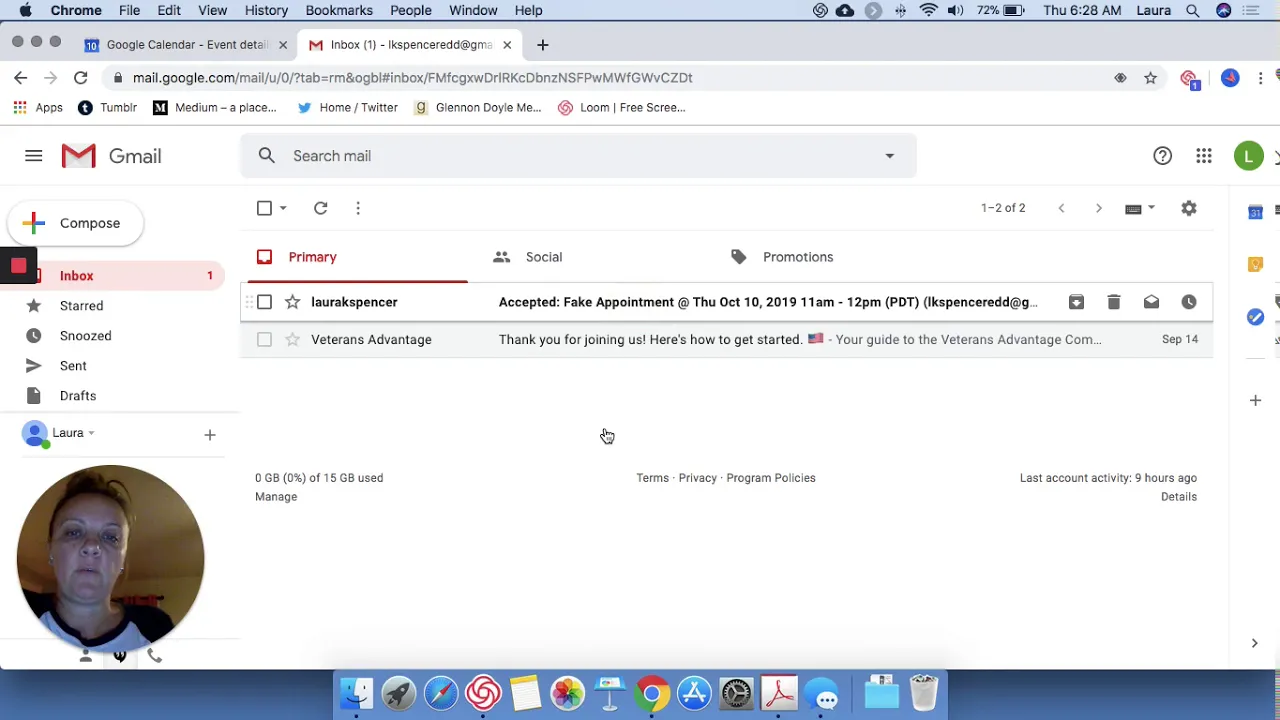Open Chrome in the Dock
Viewport: 1280px width, 720px height.
click(x=651, y=694)
